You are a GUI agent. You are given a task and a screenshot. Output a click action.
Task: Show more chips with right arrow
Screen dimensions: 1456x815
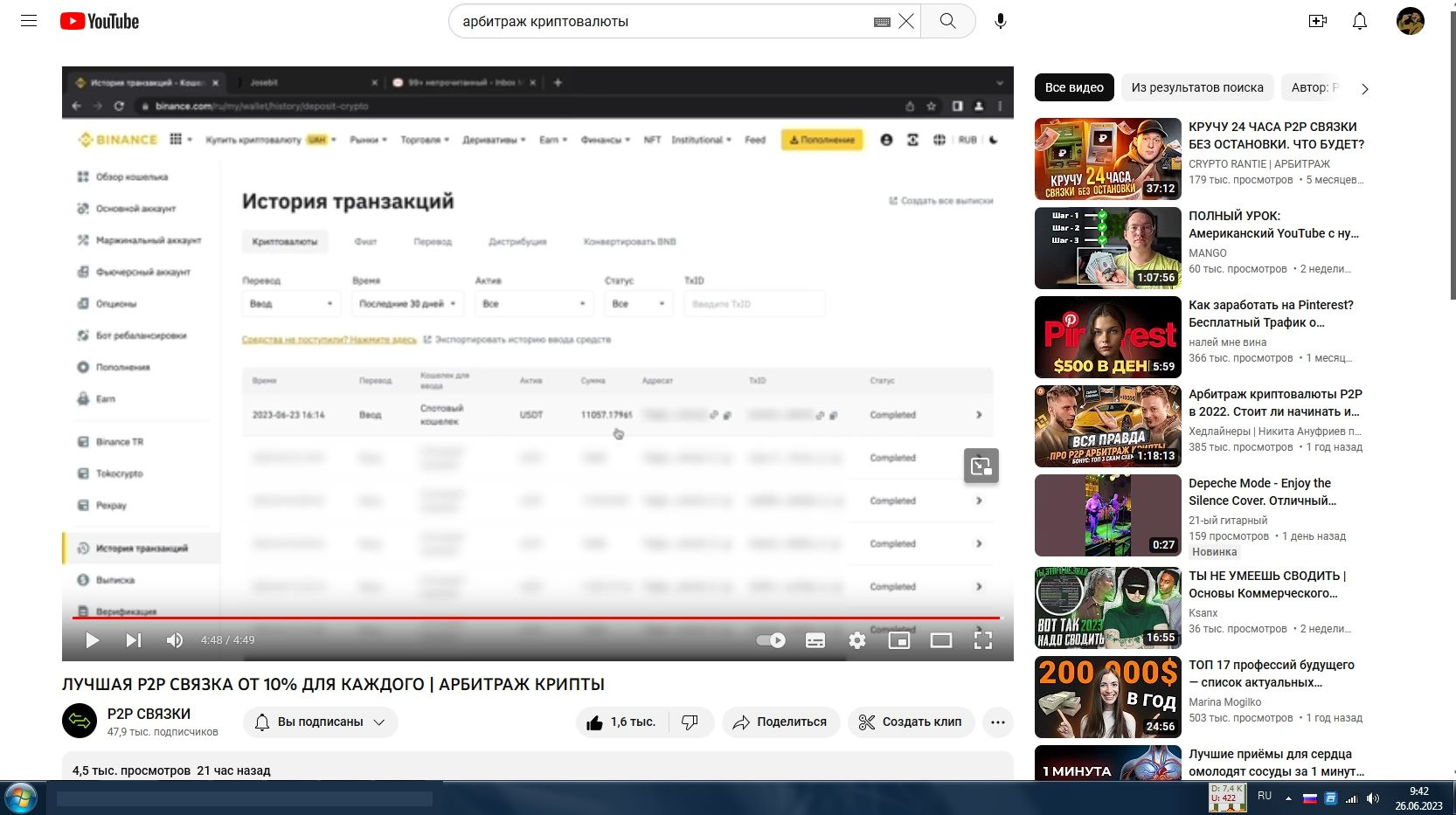pos(1364,88)
